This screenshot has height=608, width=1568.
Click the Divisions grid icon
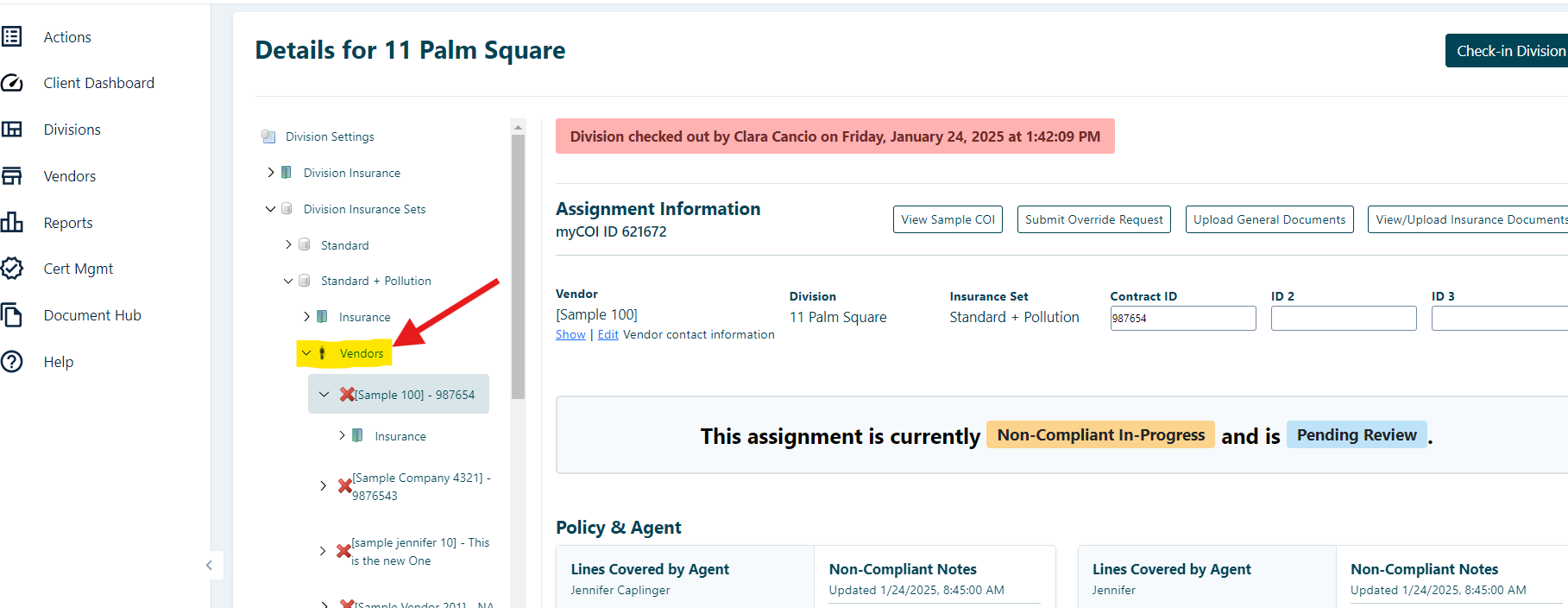coord(12,130)
